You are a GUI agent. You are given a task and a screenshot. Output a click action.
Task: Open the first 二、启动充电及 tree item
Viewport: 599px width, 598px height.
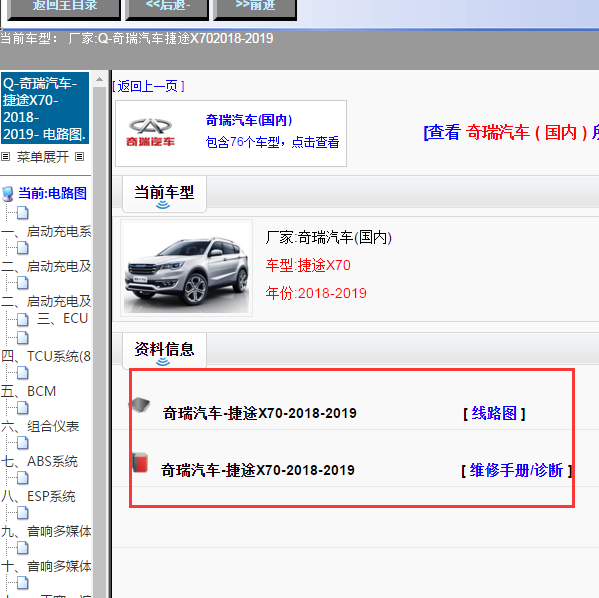coord(46,266)
